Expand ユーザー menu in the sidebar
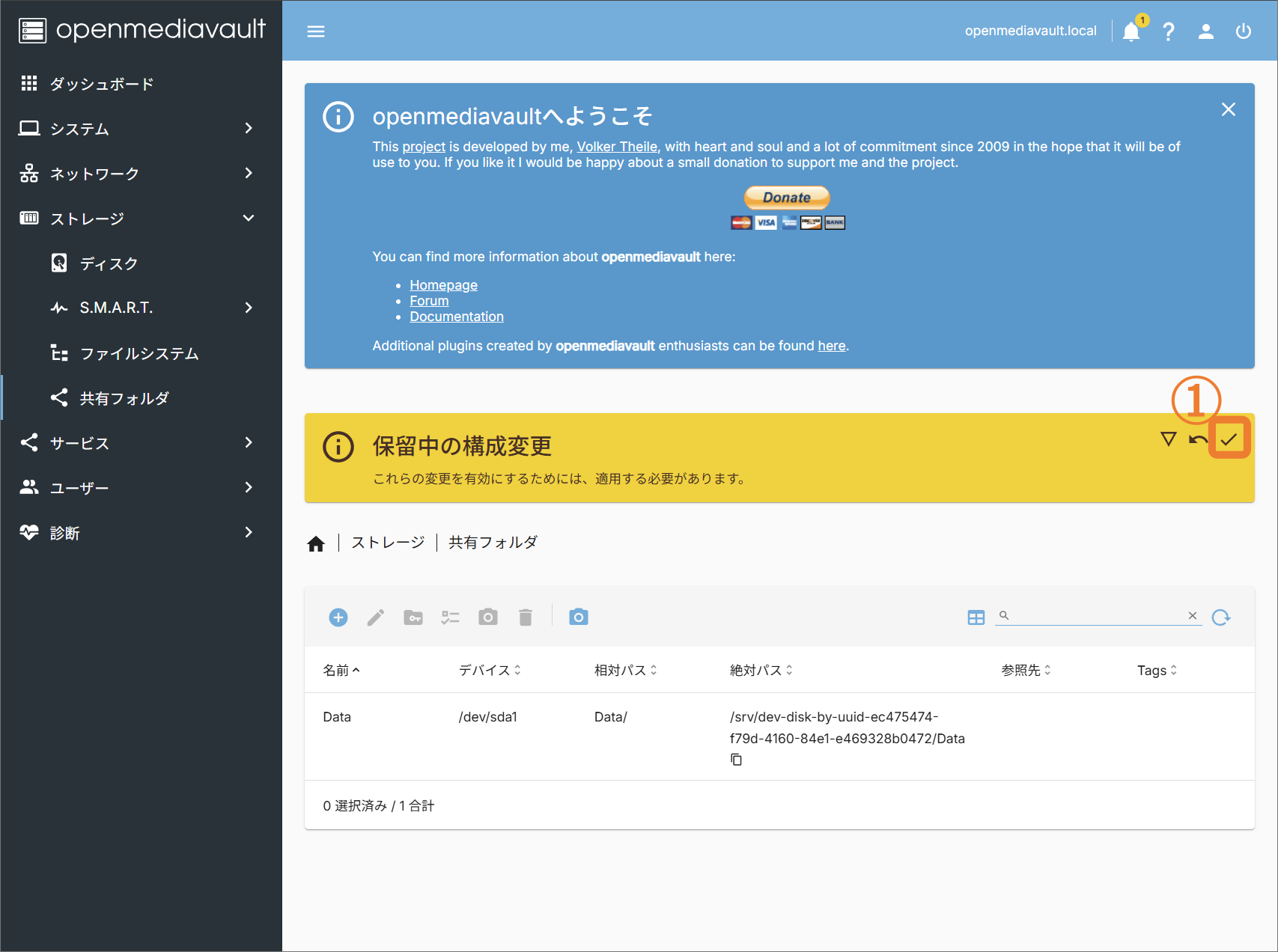The width and height of the screenshot is (1278, 952). [141, 488]
